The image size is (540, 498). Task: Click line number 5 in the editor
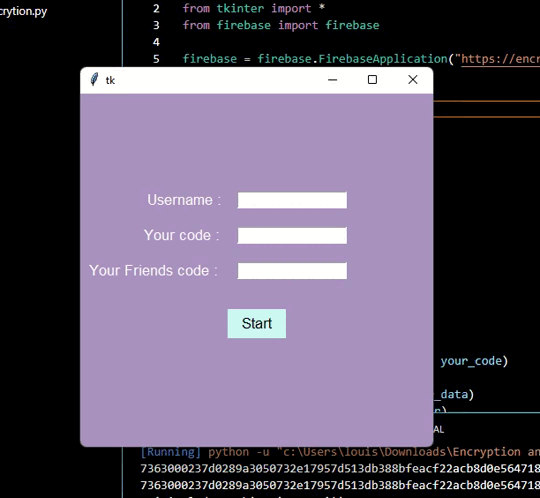(x=156, y=59)
